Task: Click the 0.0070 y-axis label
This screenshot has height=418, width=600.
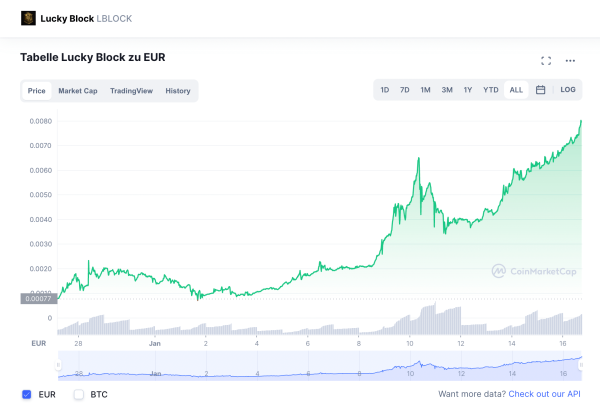Action: click(x=41, y=146)
